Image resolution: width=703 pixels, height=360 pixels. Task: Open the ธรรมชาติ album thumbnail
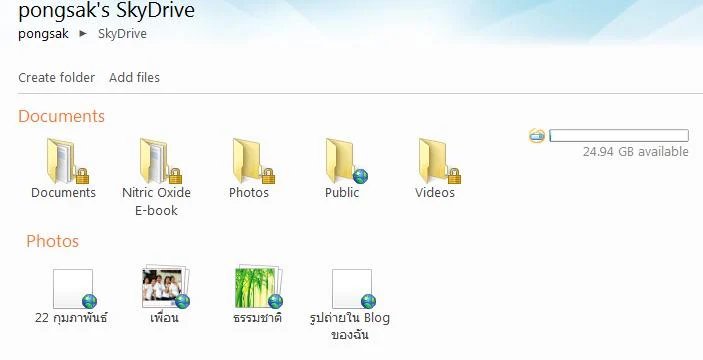pos(259,287)
